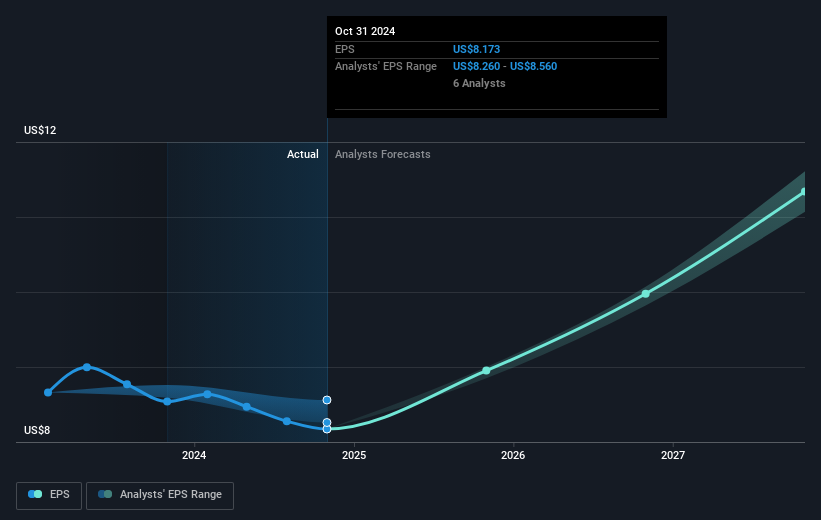Select the first EPS data point on the line

coord(48,392)
